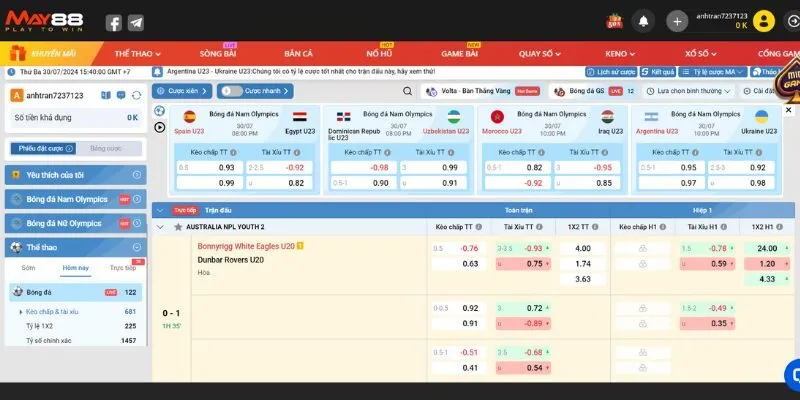
Task: Favorite the Australia NPL Youth 2 star
Action: (x=178, y=227)
